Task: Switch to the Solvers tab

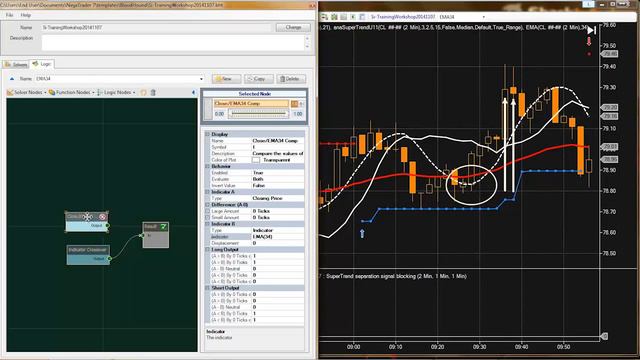Action: point(16,64)
